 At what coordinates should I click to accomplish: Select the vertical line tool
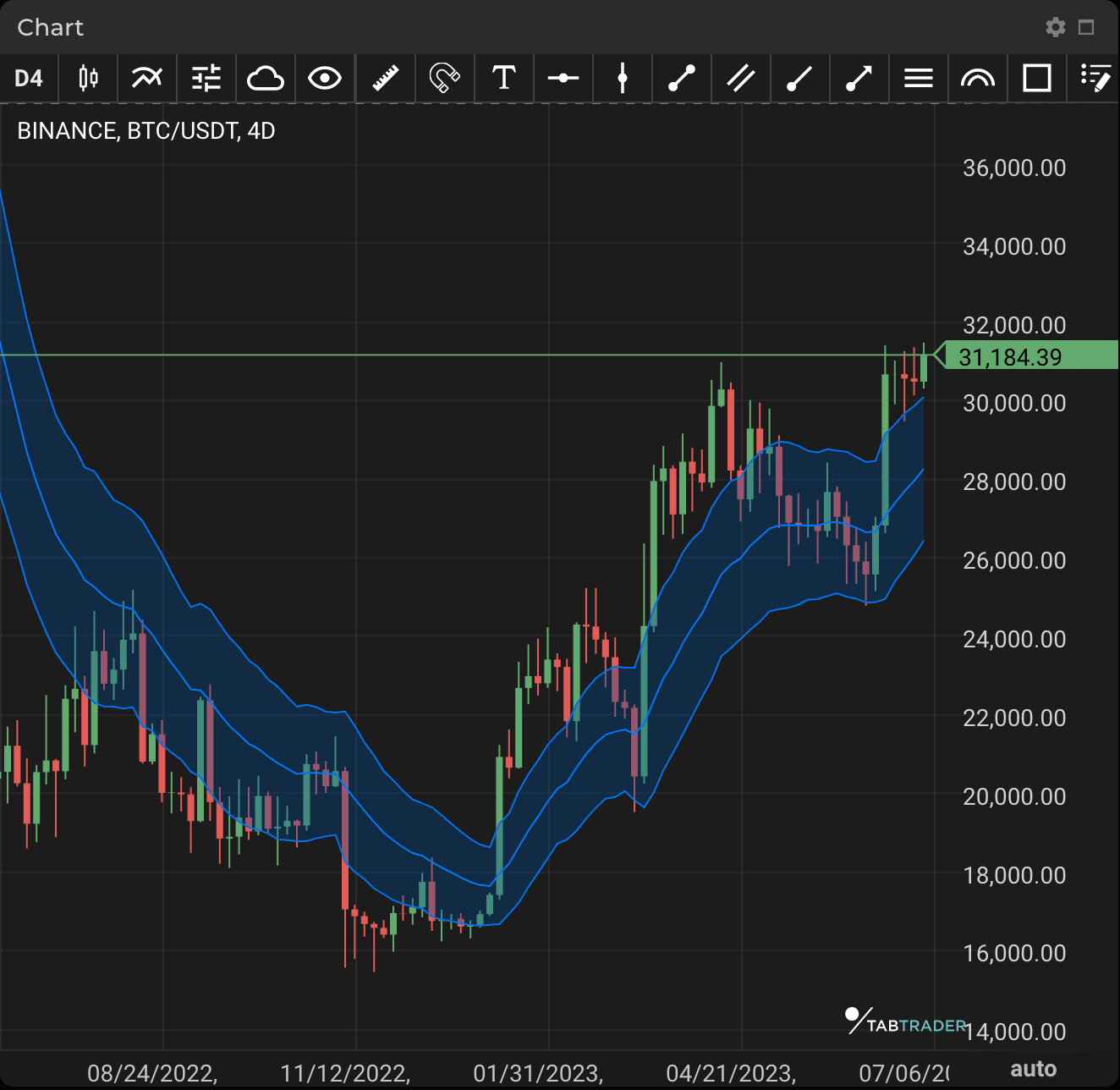coord(623,79)
